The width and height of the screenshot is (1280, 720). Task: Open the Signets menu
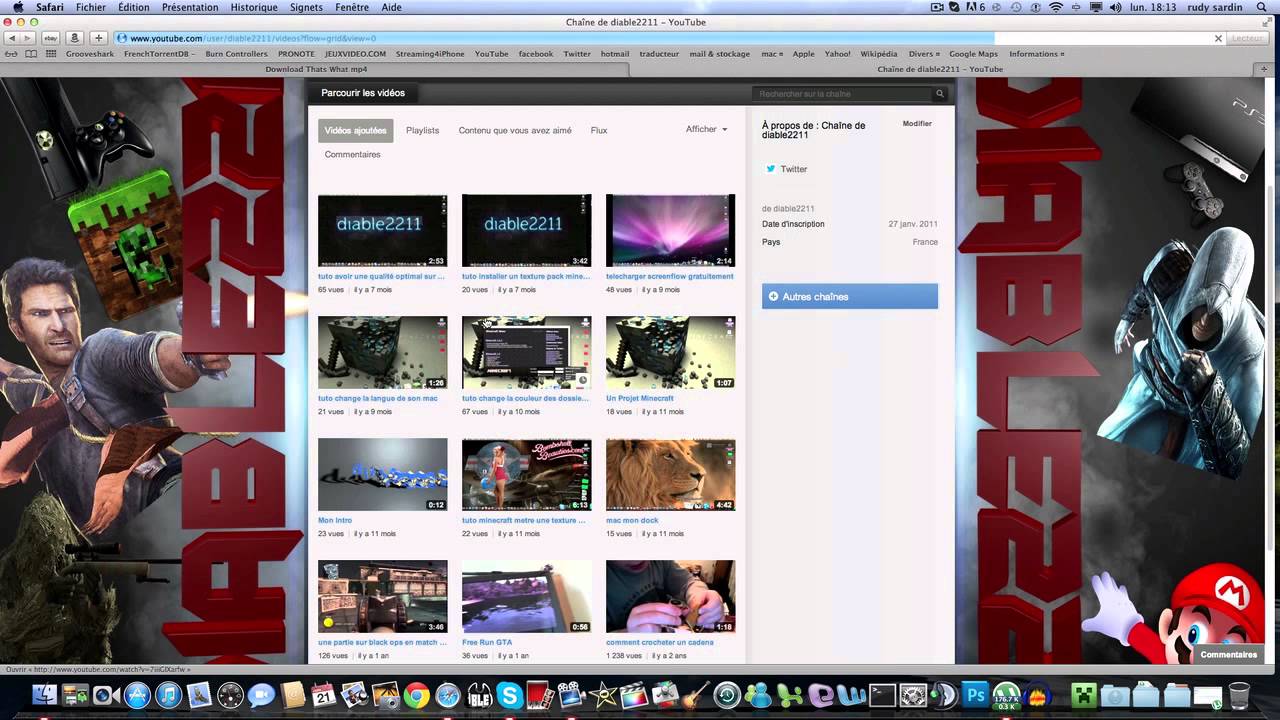[x=306, y=7]
